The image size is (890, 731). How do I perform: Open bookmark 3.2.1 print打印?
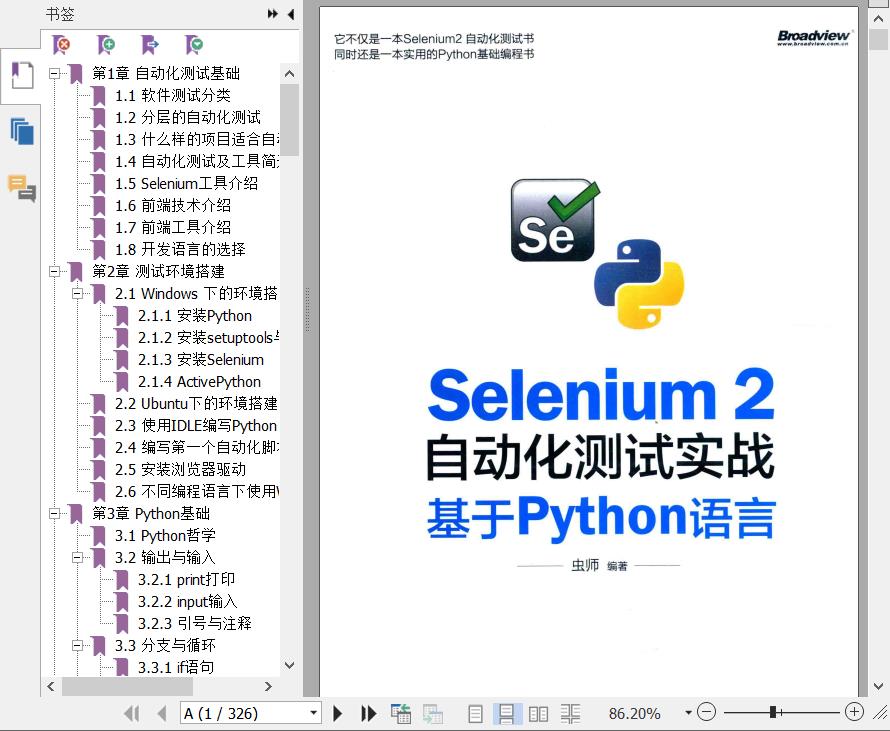186,579
